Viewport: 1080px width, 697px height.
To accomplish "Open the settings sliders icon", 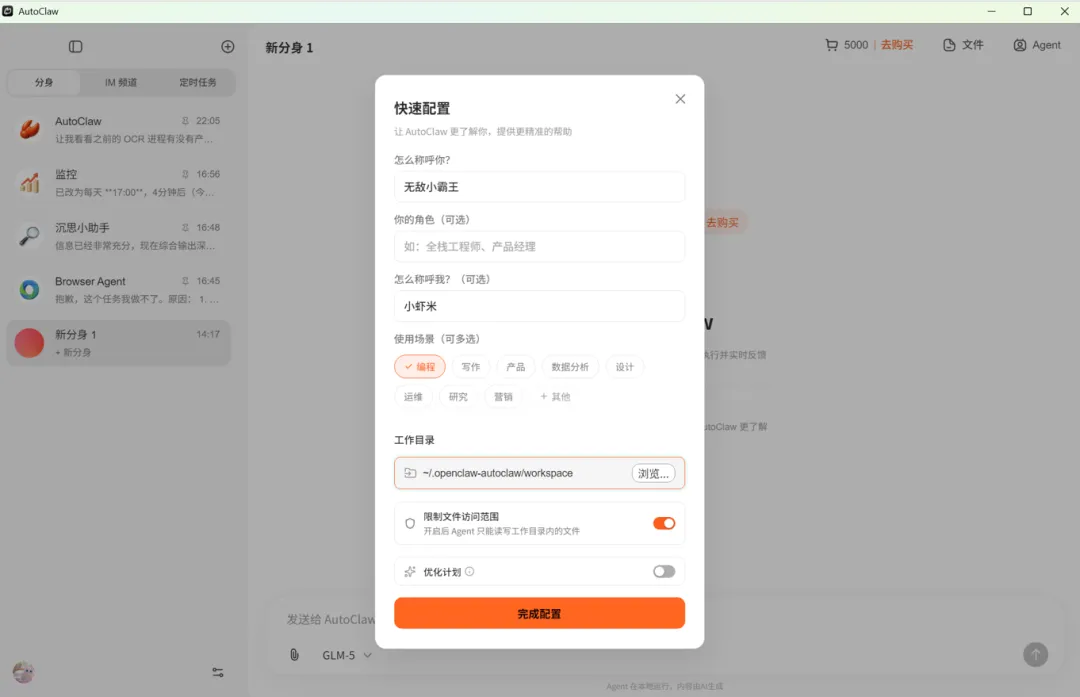I will pos(218,672).
